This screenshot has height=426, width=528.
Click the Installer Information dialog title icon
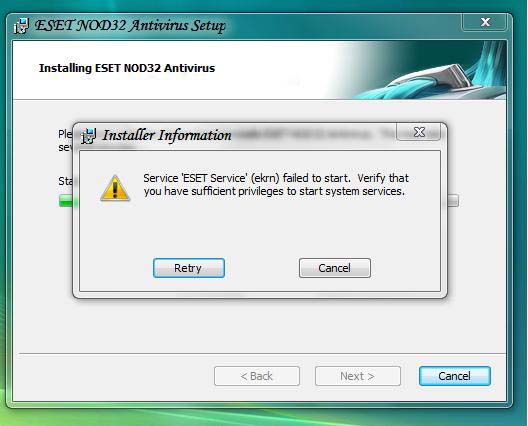(x=89, y=136)
